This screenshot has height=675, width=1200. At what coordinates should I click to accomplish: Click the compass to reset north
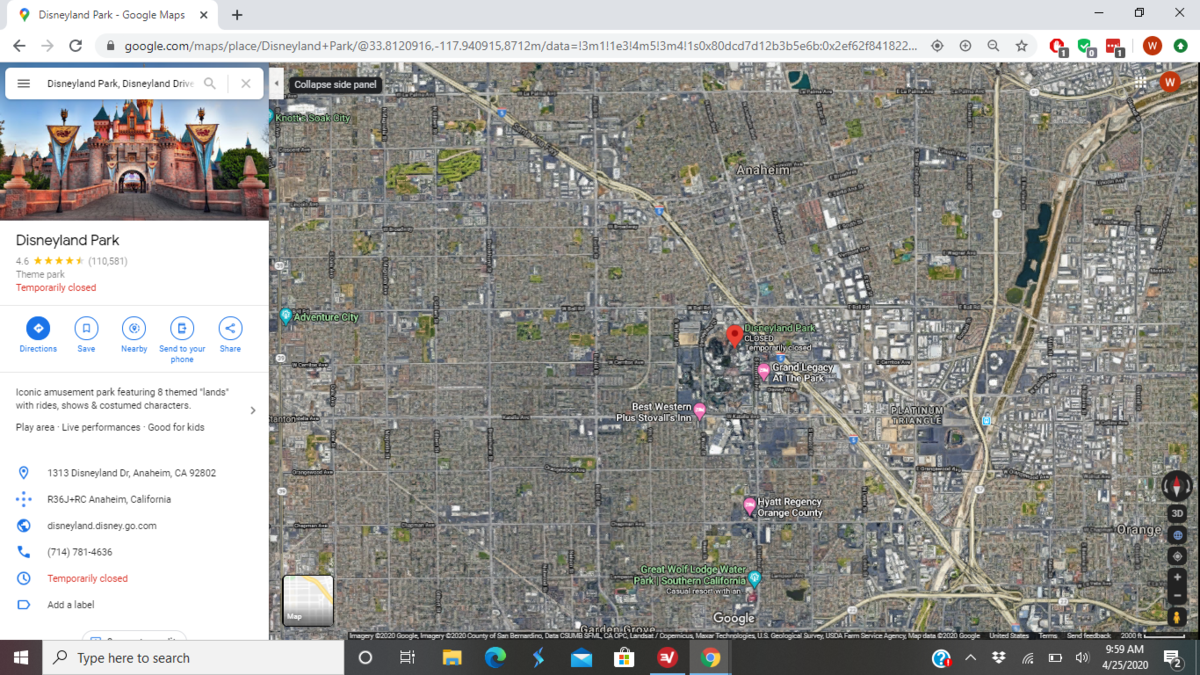pos(1177,486)
